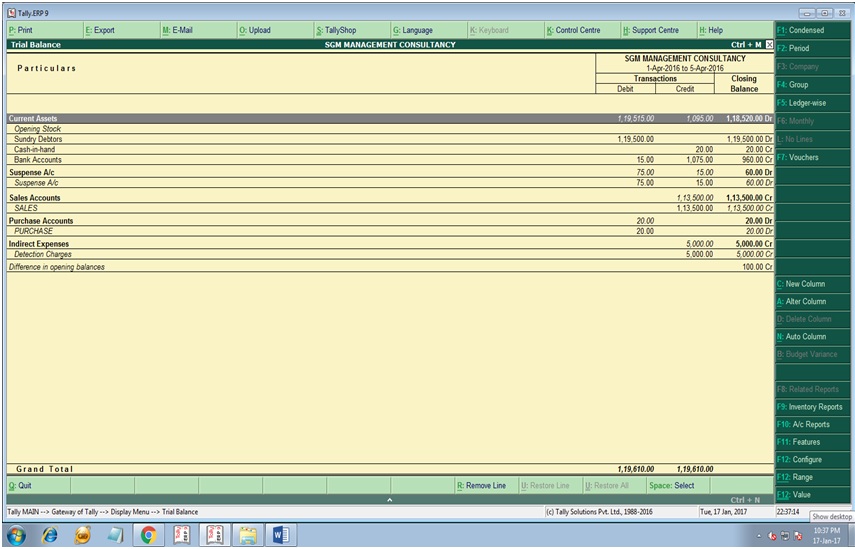
Task: Select the Bank Accounts row
Action: click(390, 160)
